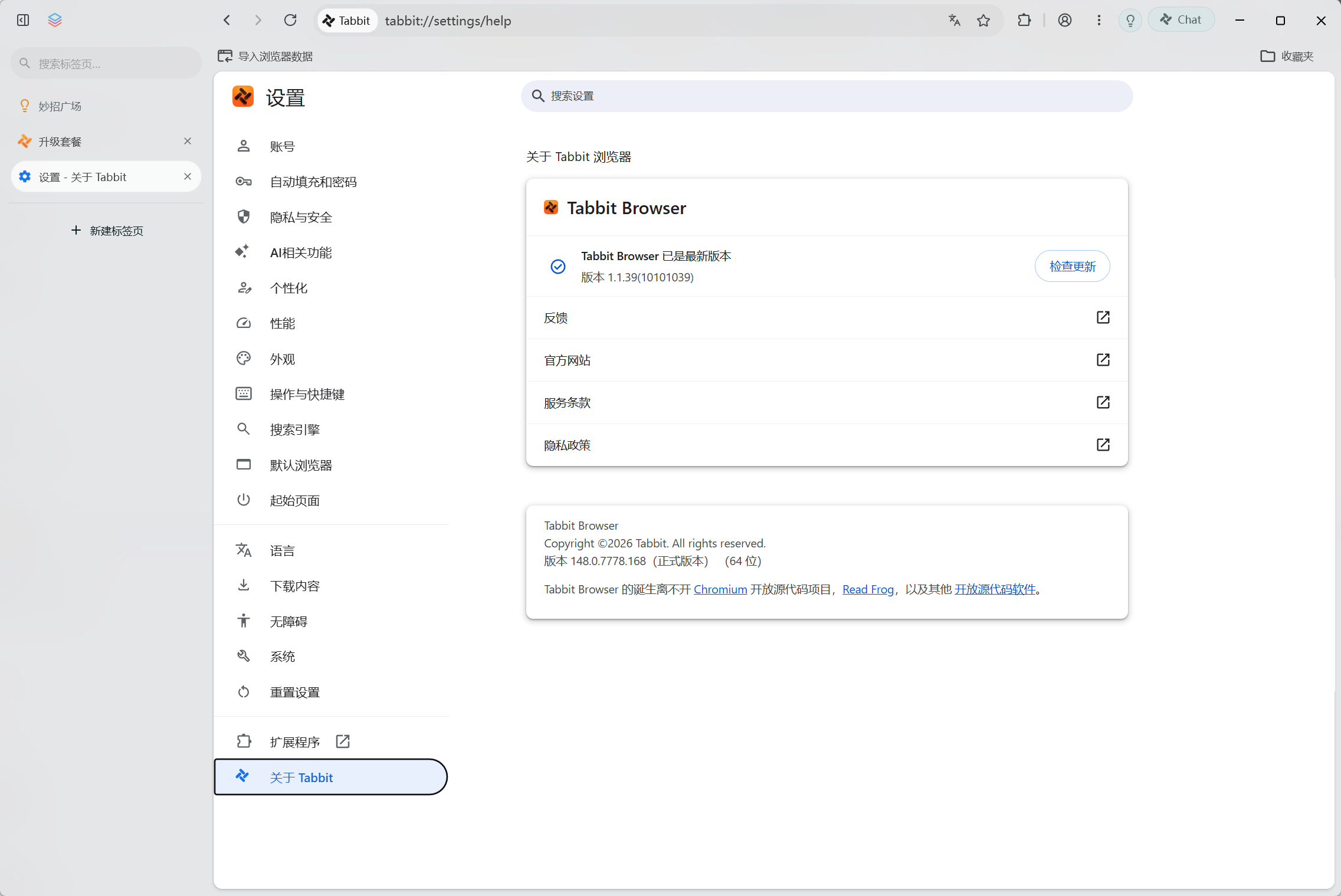The image size is (1341, 896).
Task: Open the translate page icon
Action: click(x=955, y=20)
